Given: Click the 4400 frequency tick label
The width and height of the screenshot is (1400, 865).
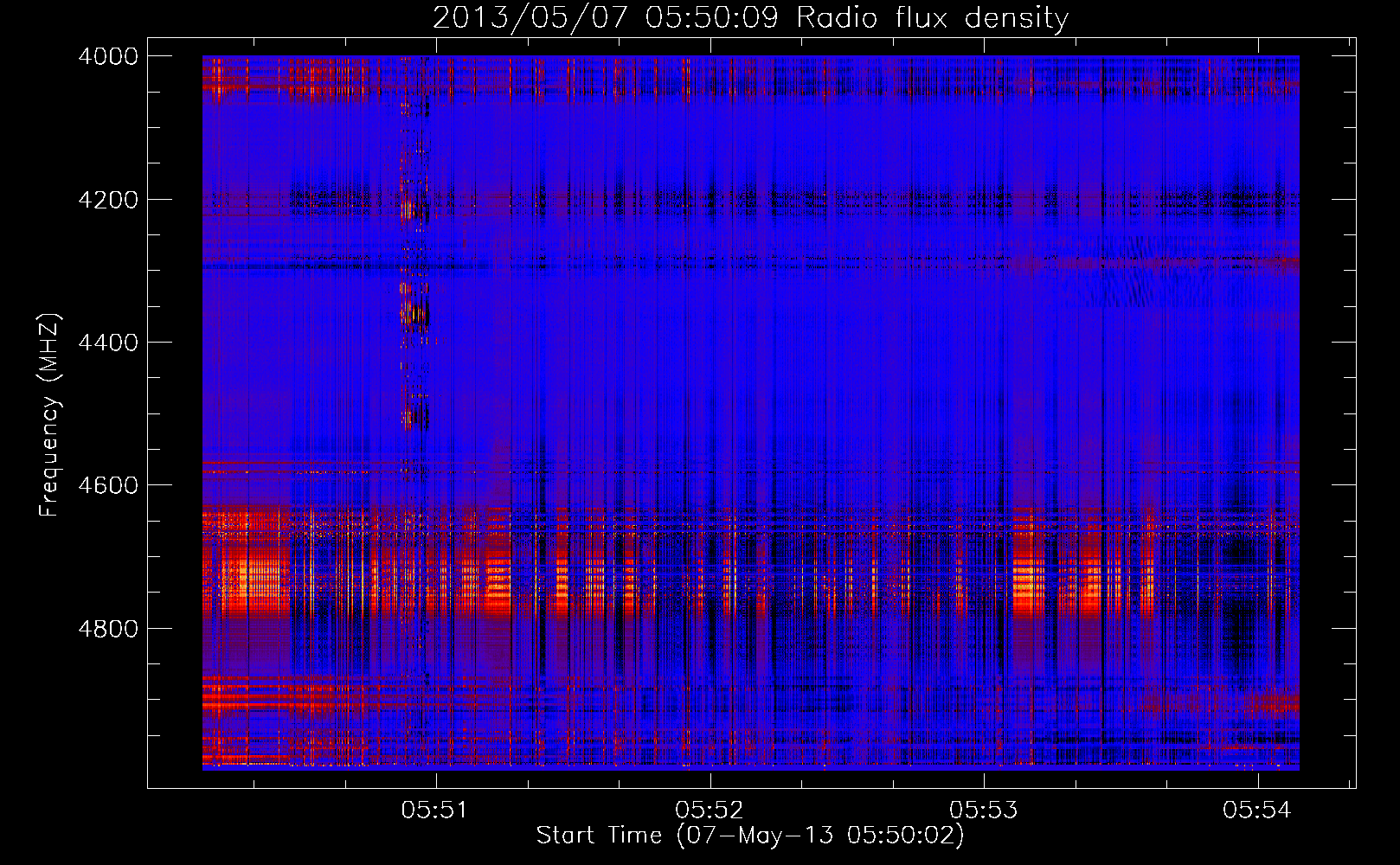Looking at the screenshot, I should [x=108, y=343].
